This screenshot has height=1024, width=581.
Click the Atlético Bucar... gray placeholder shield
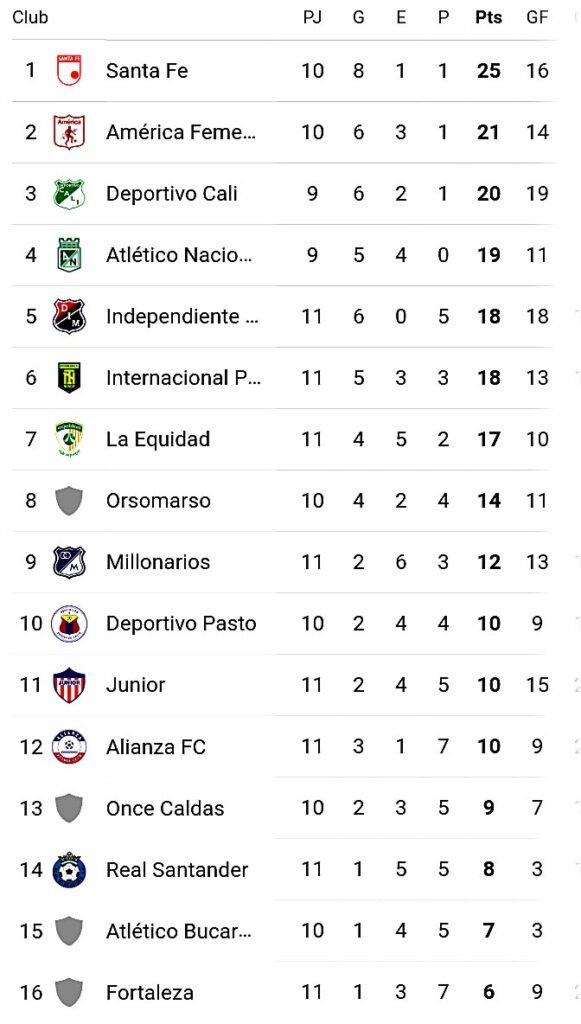[x=69, y=931]
